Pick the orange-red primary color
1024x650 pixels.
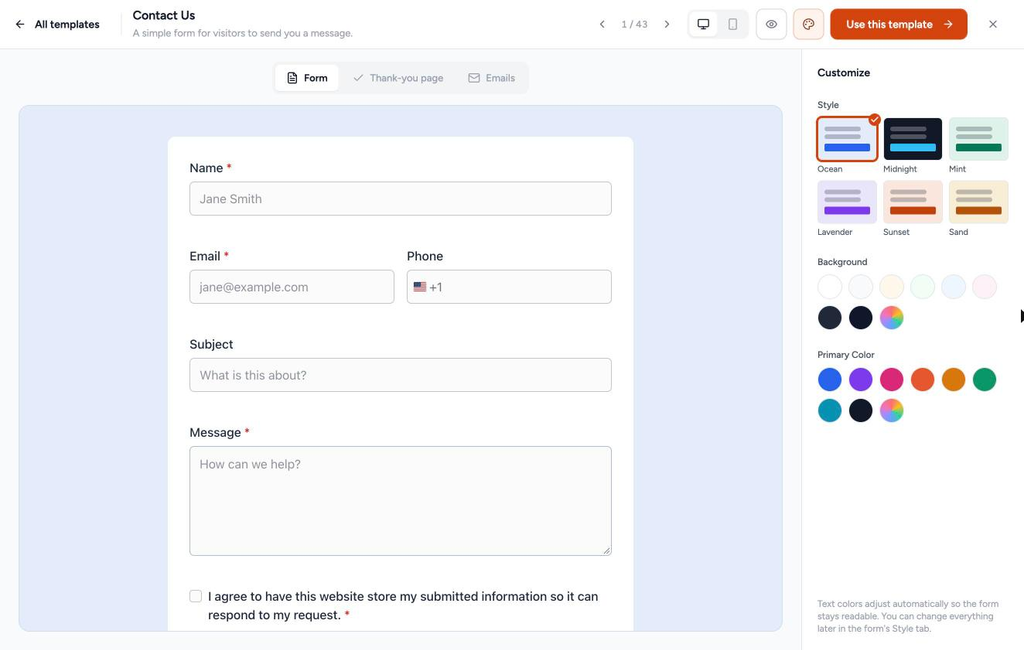[923, 380]
